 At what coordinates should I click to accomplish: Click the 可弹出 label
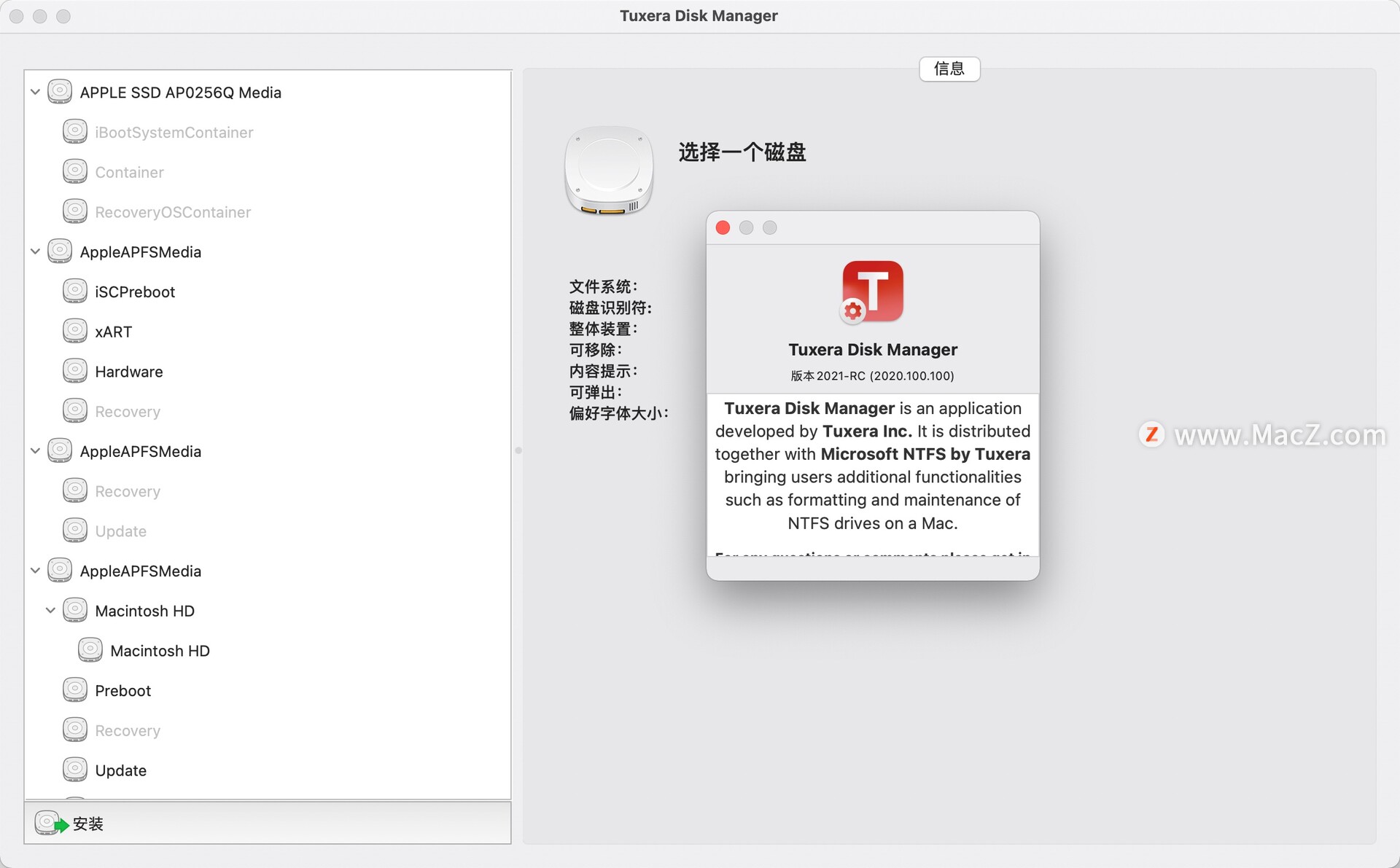595,392
